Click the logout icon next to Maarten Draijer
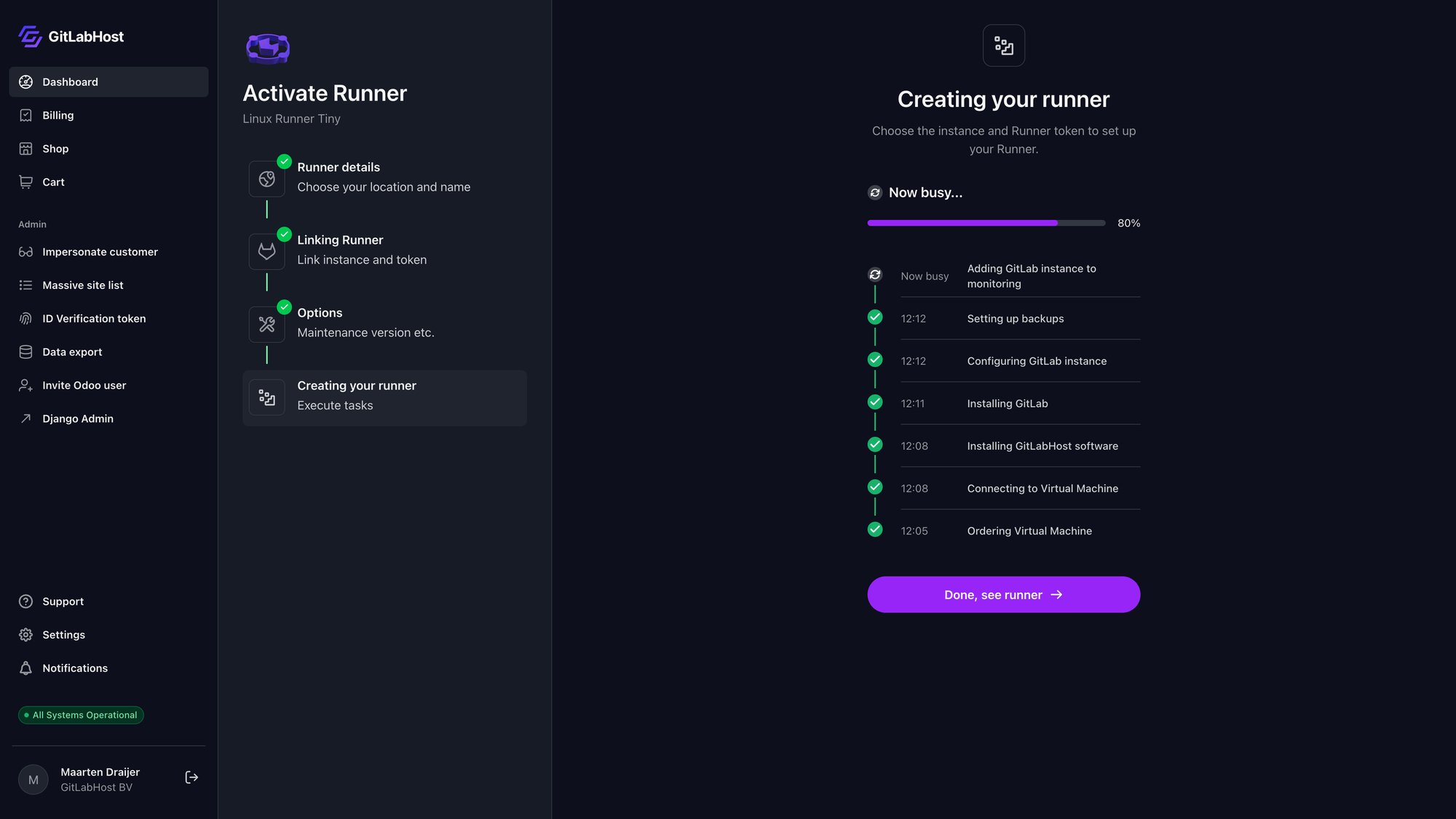1456x819 pixels. tap(191, 777)
